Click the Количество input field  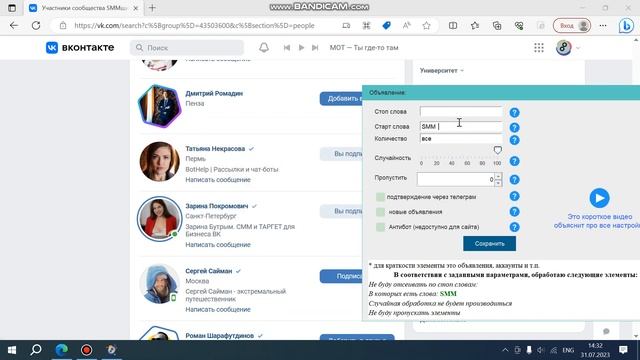pyautogui.click(x=461, y=139)
